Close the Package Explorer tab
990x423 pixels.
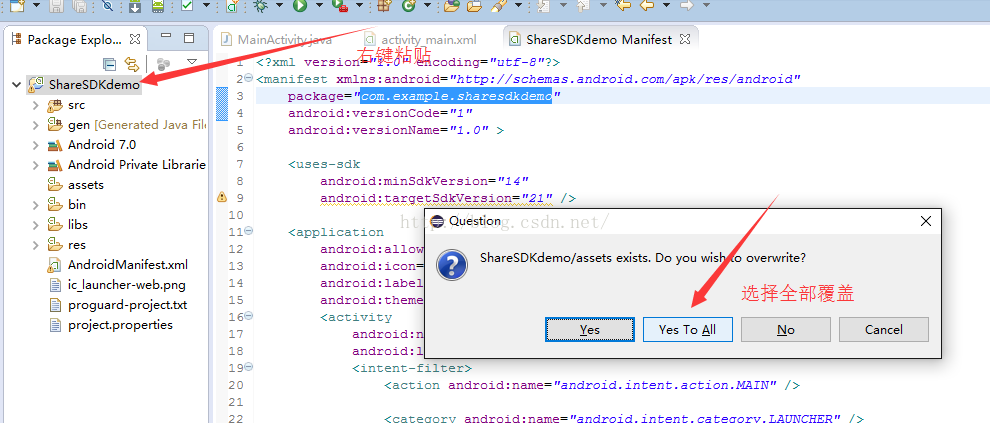(x=134, y=39)
